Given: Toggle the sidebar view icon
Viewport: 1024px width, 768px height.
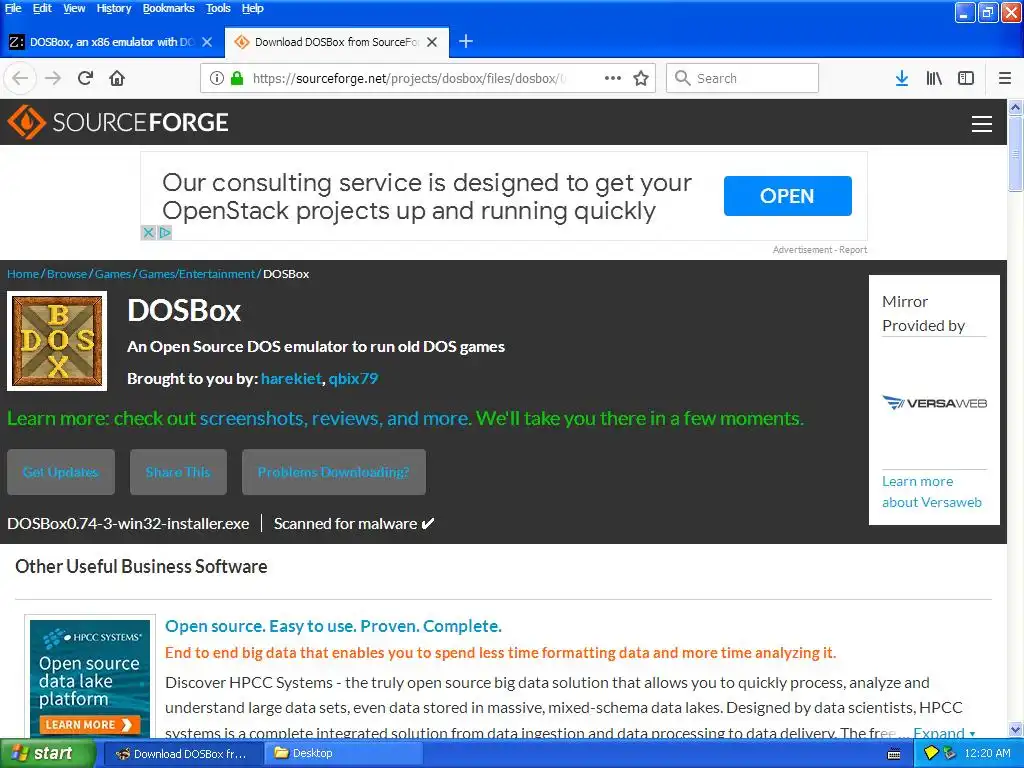Looking at the screenshot, I should pyautogui.click(x=966, y=78).
